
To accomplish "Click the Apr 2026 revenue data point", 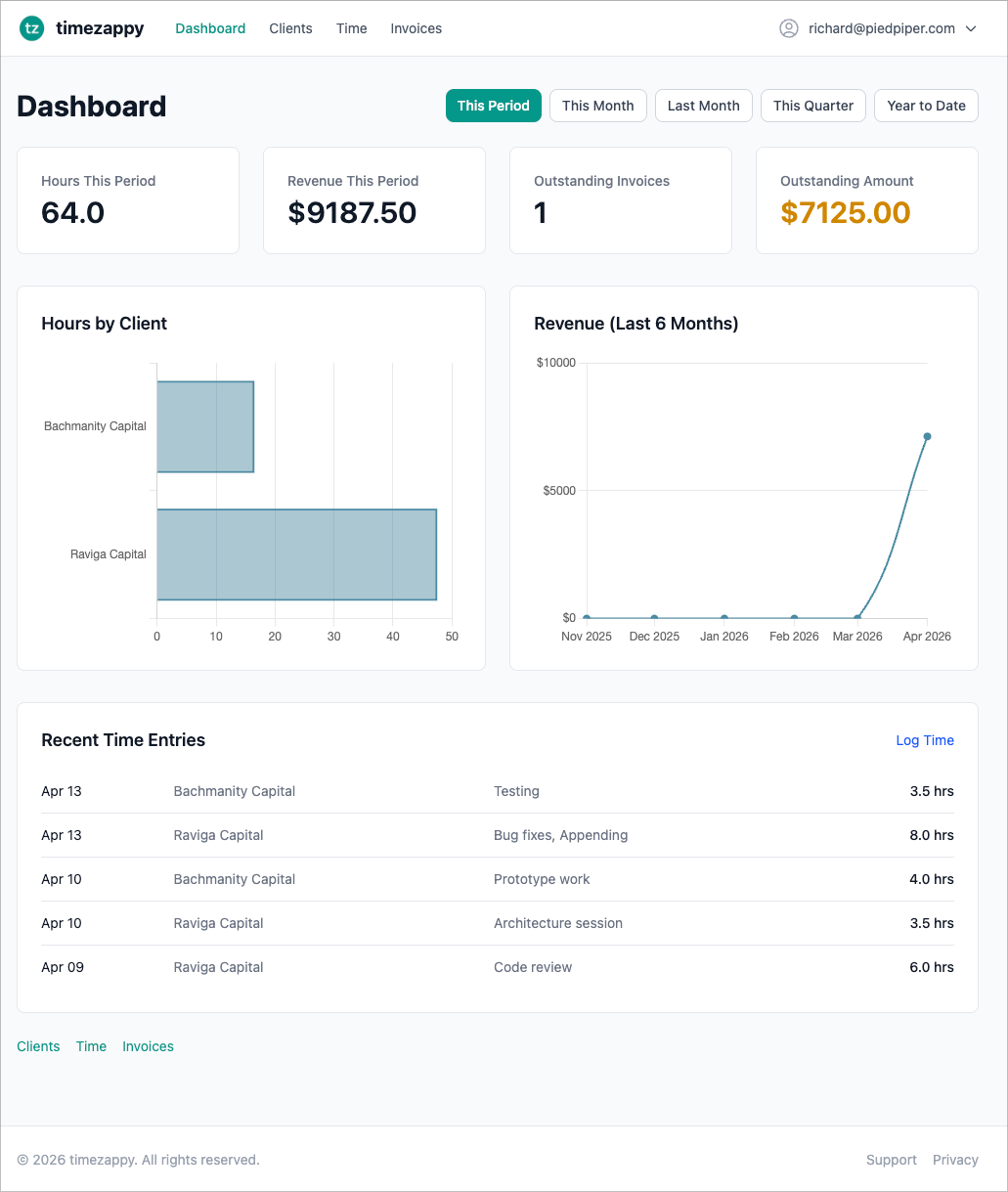I will pyautogui.click(x=927, y=436).
